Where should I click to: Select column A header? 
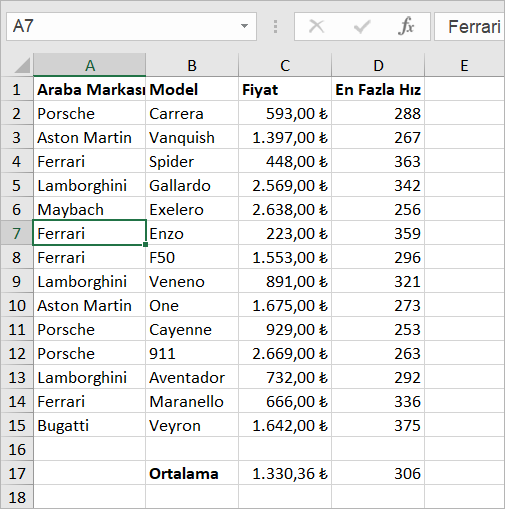click(90, 65)
